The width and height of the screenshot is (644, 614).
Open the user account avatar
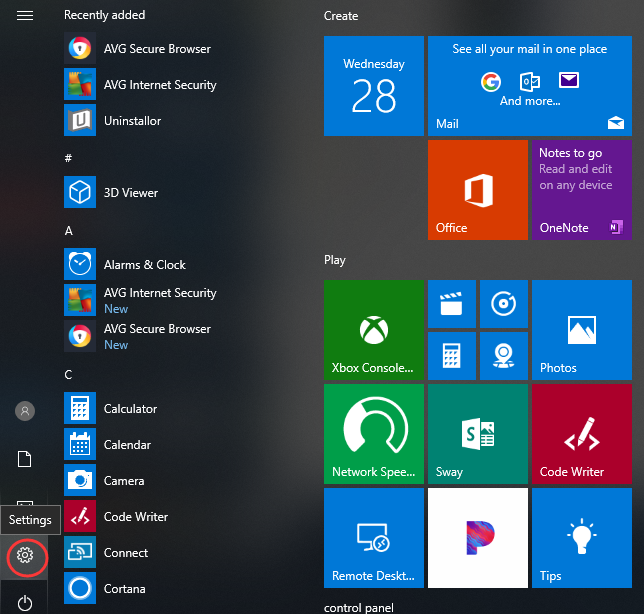(25, 411)
